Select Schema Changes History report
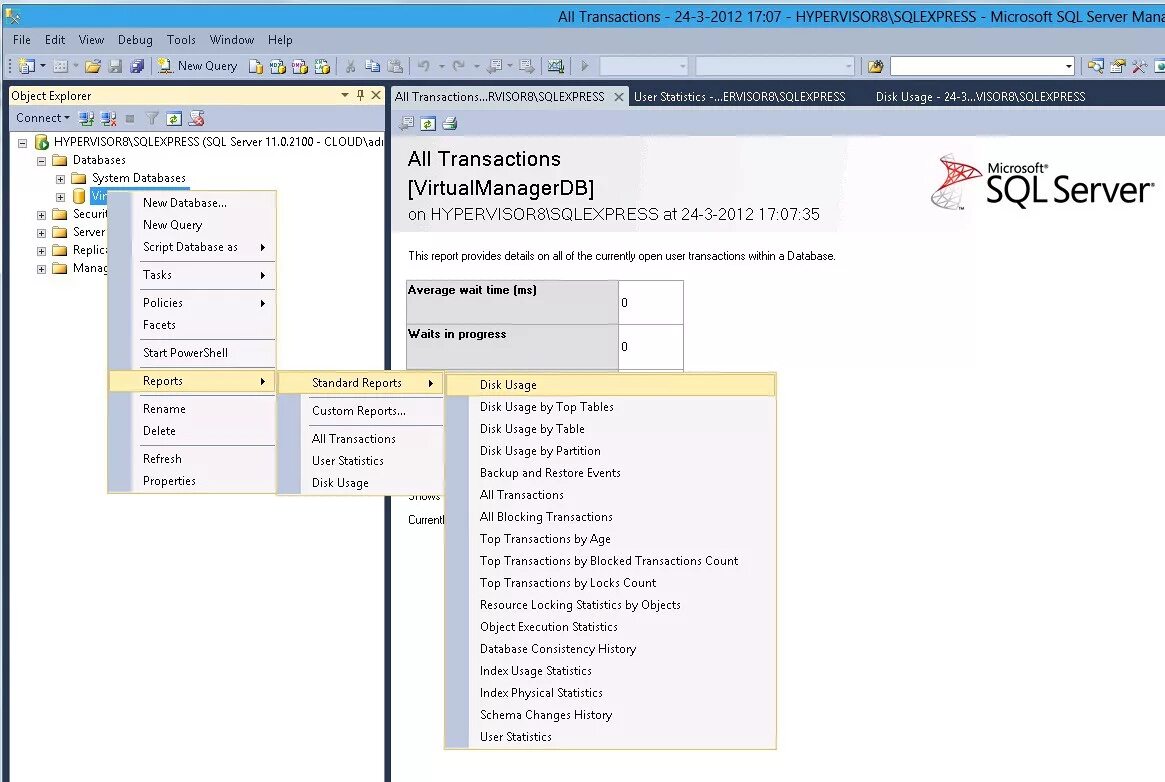1165x782 pixels. (x=610, y=715)
